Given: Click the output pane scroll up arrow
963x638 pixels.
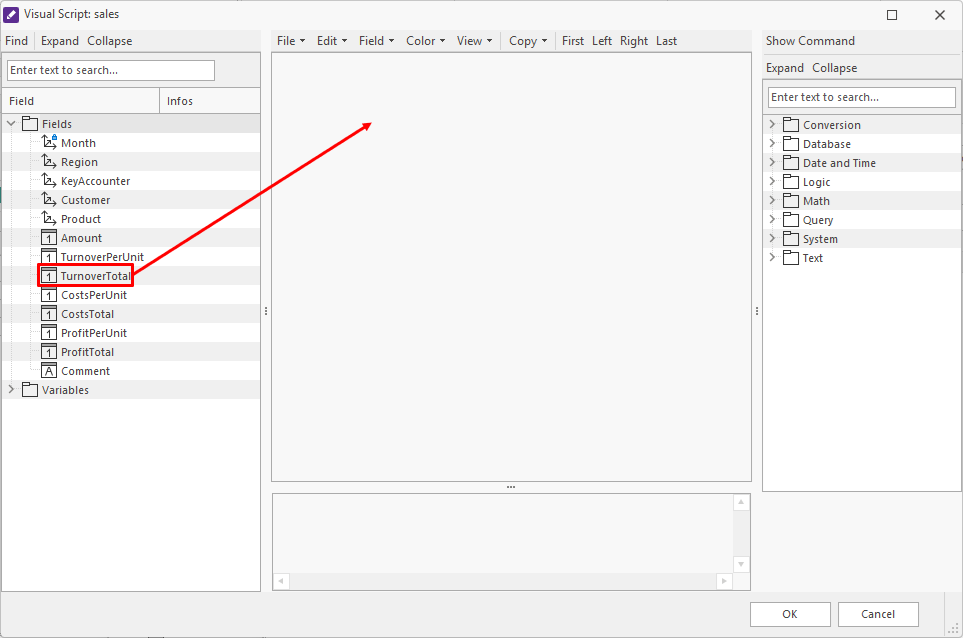Looking at the screenshot, I should tap(741, 502).
